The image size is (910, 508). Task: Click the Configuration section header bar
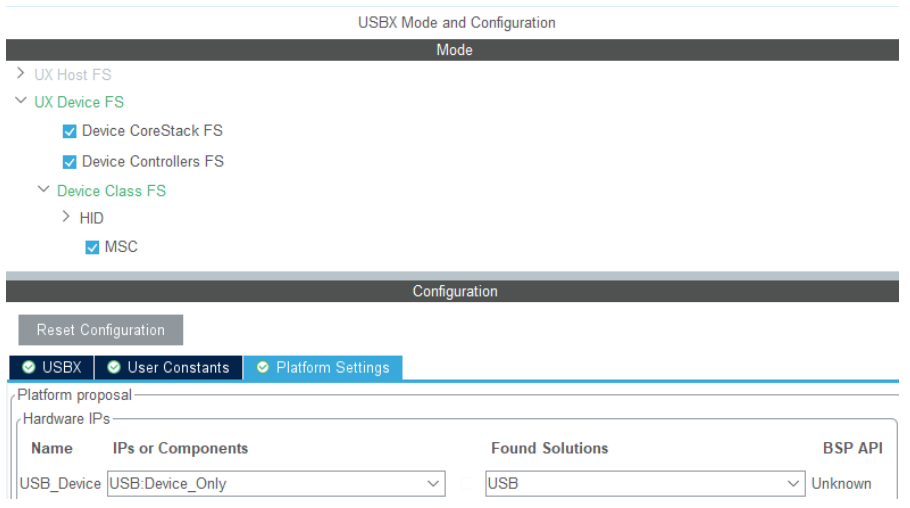[x=453, y=291]
